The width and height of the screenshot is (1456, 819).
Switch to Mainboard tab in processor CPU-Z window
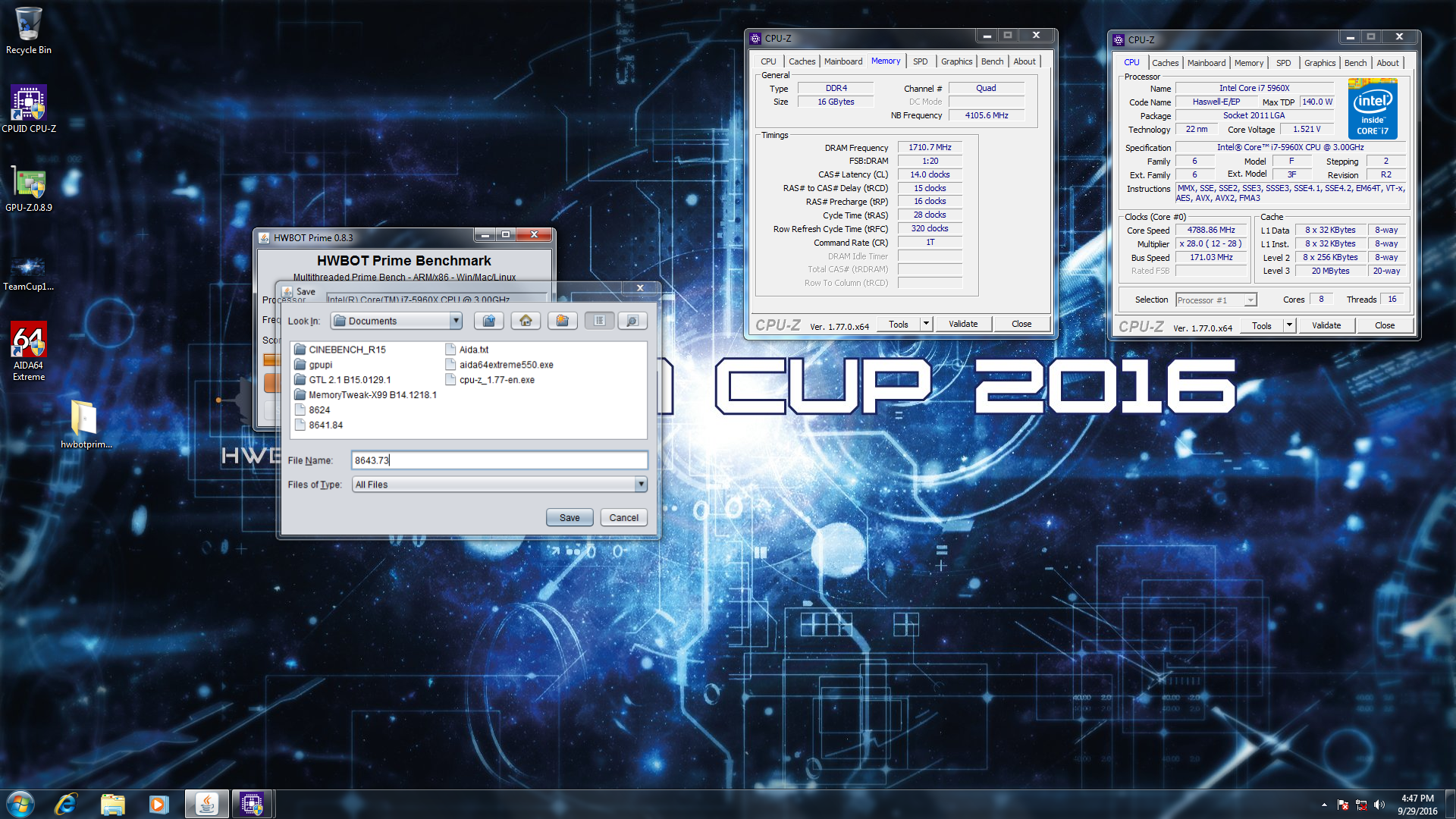[x=1207, y=63]
